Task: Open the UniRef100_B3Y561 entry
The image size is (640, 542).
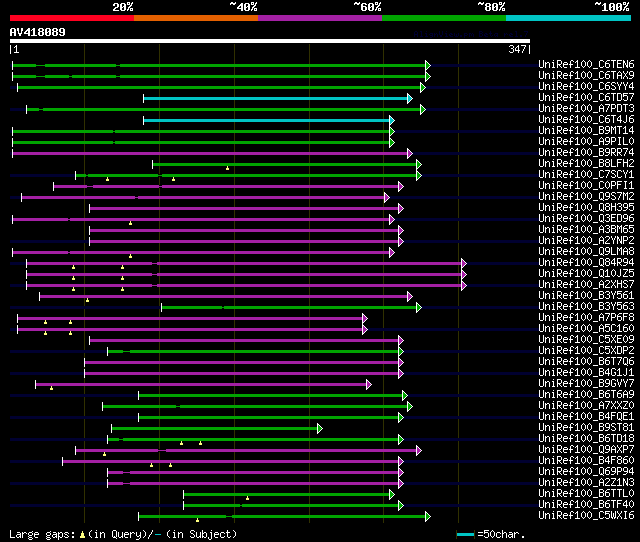Action: 586,296
